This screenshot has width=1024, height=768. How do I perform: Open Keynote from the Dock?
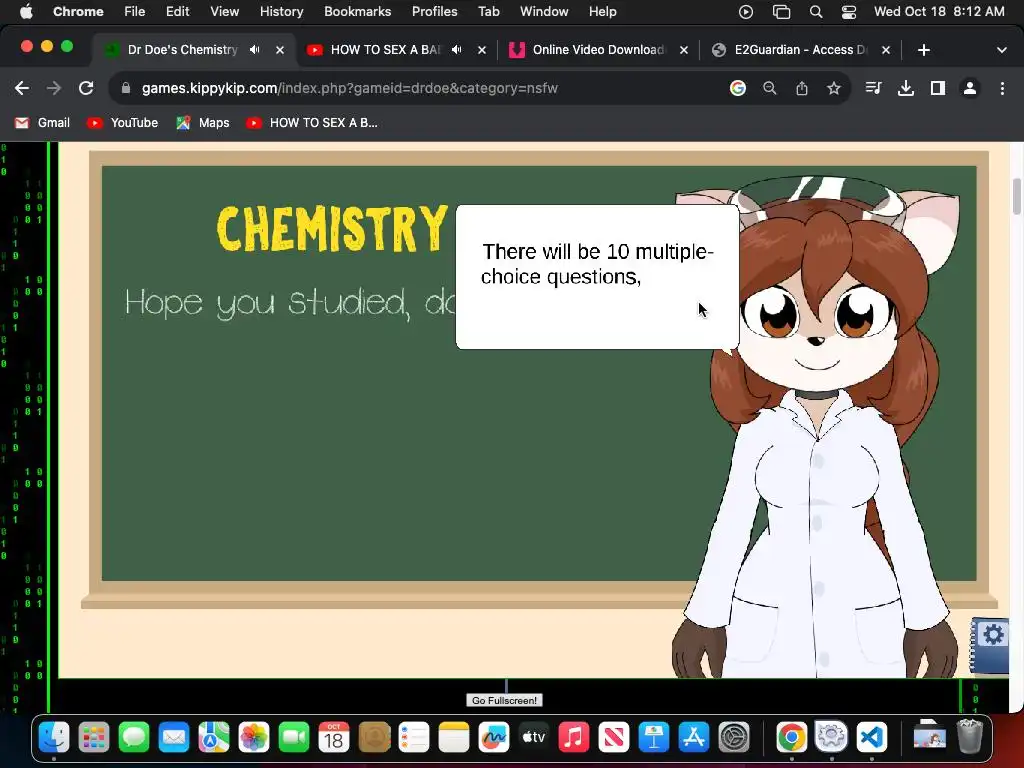(x=654, y=738)
